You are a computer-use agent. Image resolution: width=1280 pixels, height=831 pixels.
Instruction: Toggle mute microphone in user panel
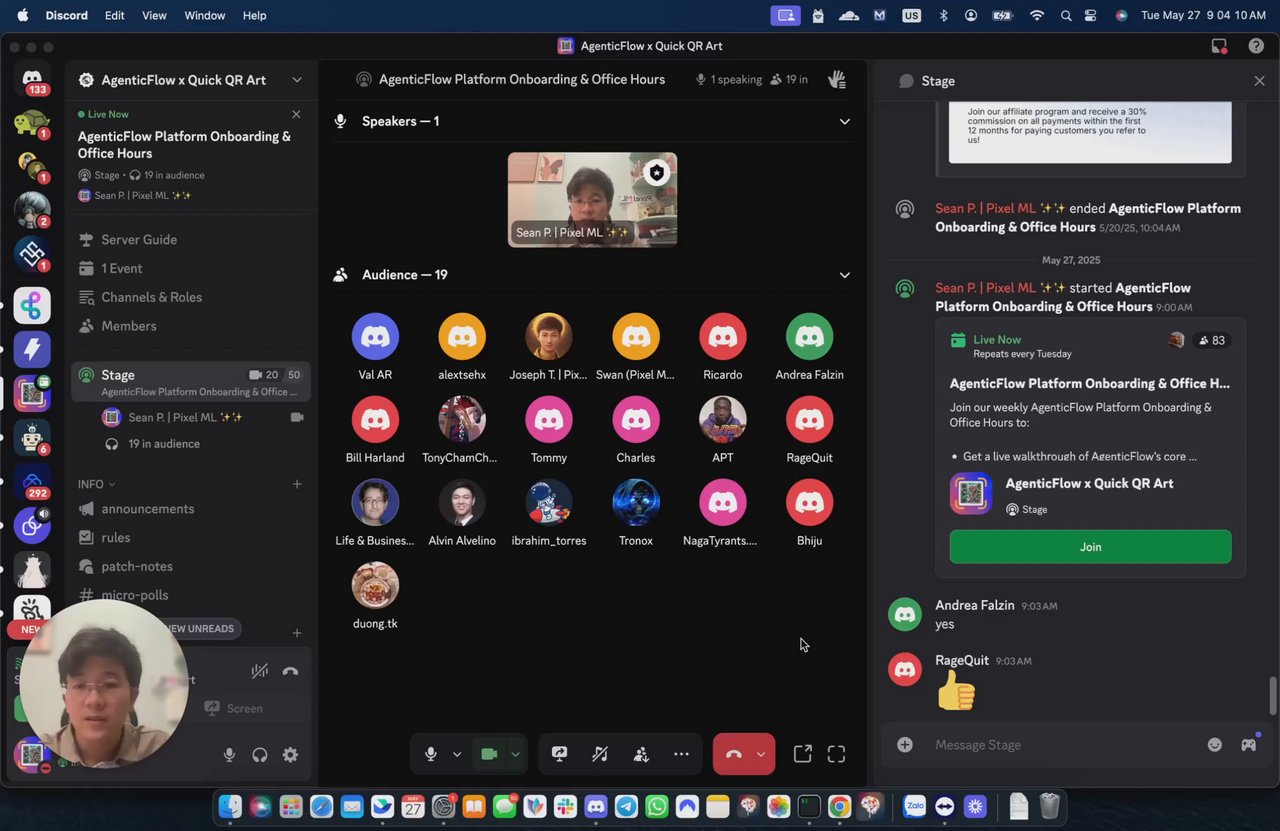[x=229, y=755]
